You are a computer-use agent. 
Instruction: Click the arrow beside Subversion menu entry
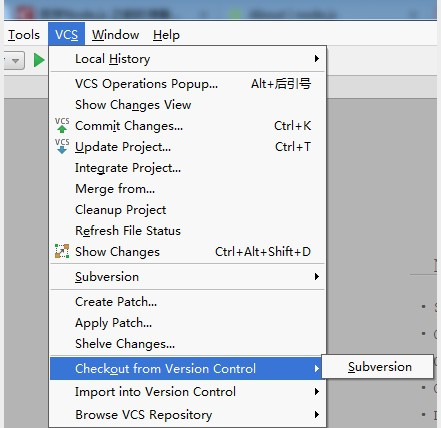(x=317, y=277)
